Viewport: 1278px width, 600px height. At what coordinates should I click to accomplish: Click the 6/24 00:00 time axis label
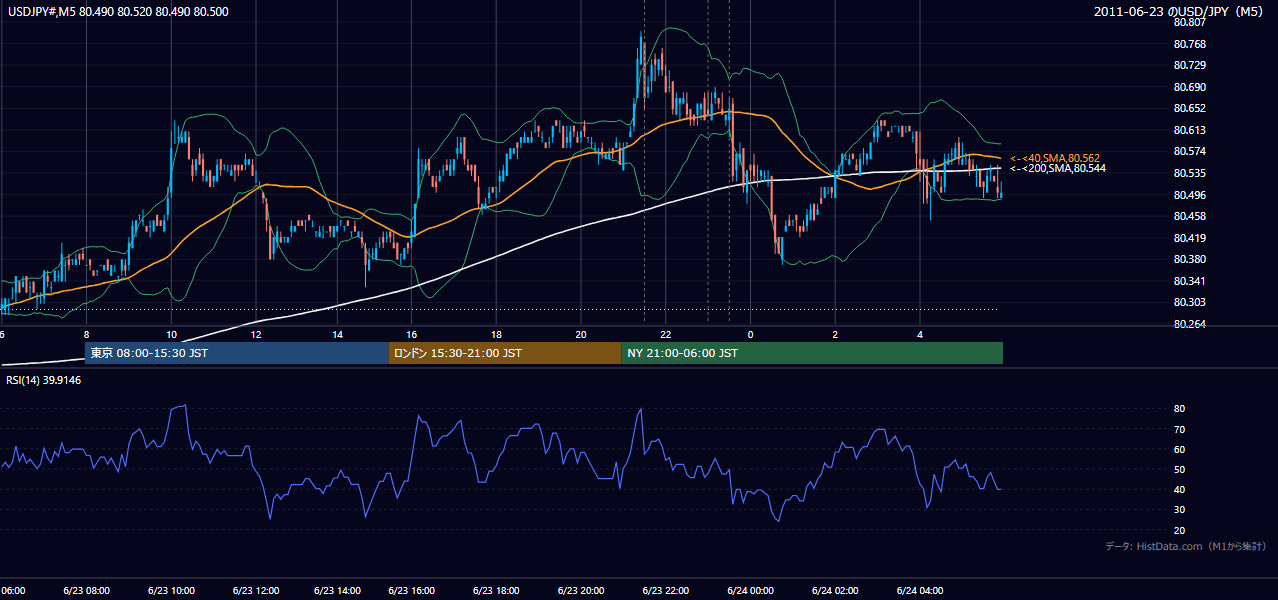[751, 591]
